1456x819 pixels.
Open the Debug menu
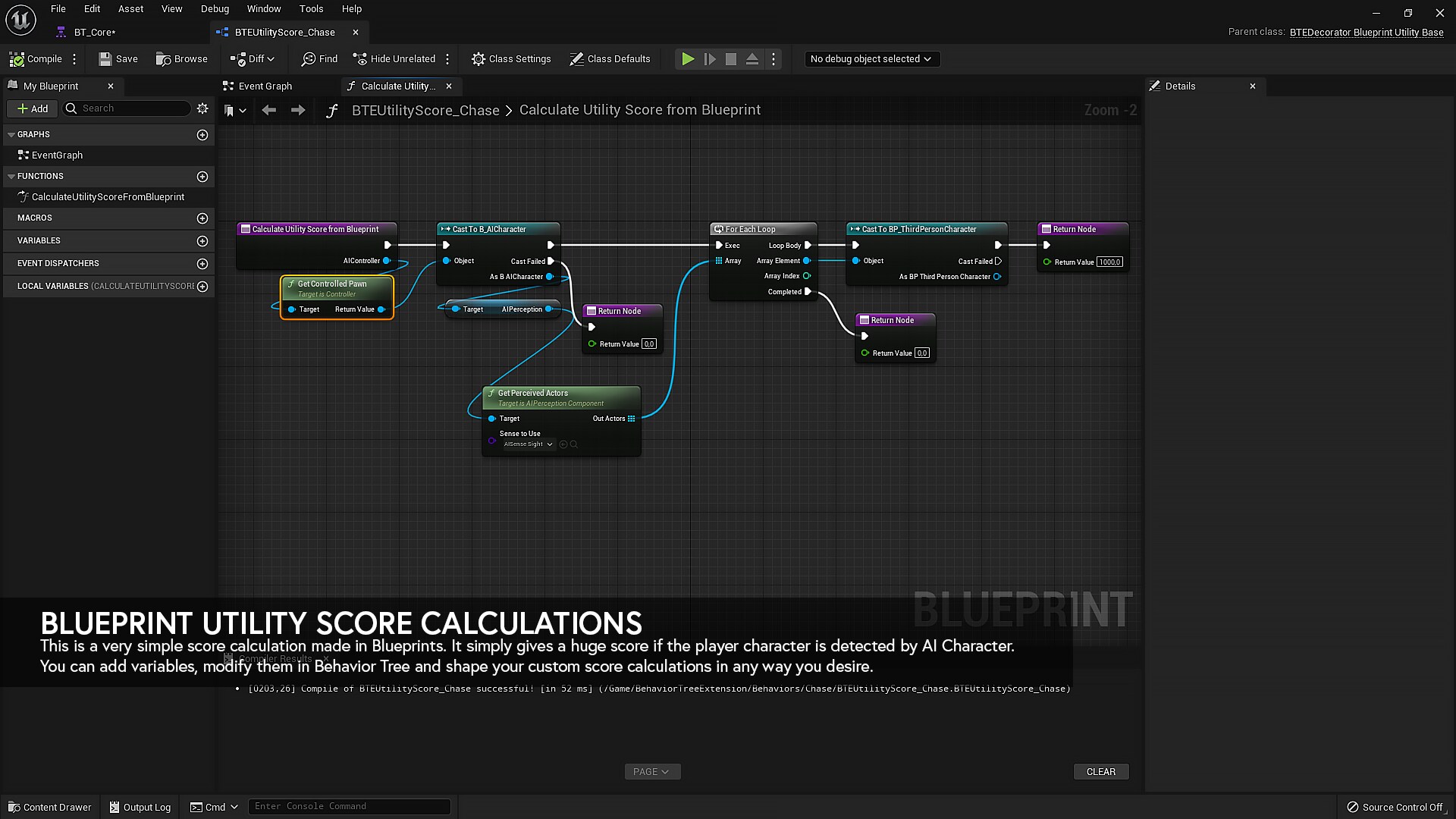tap(215, 8)
